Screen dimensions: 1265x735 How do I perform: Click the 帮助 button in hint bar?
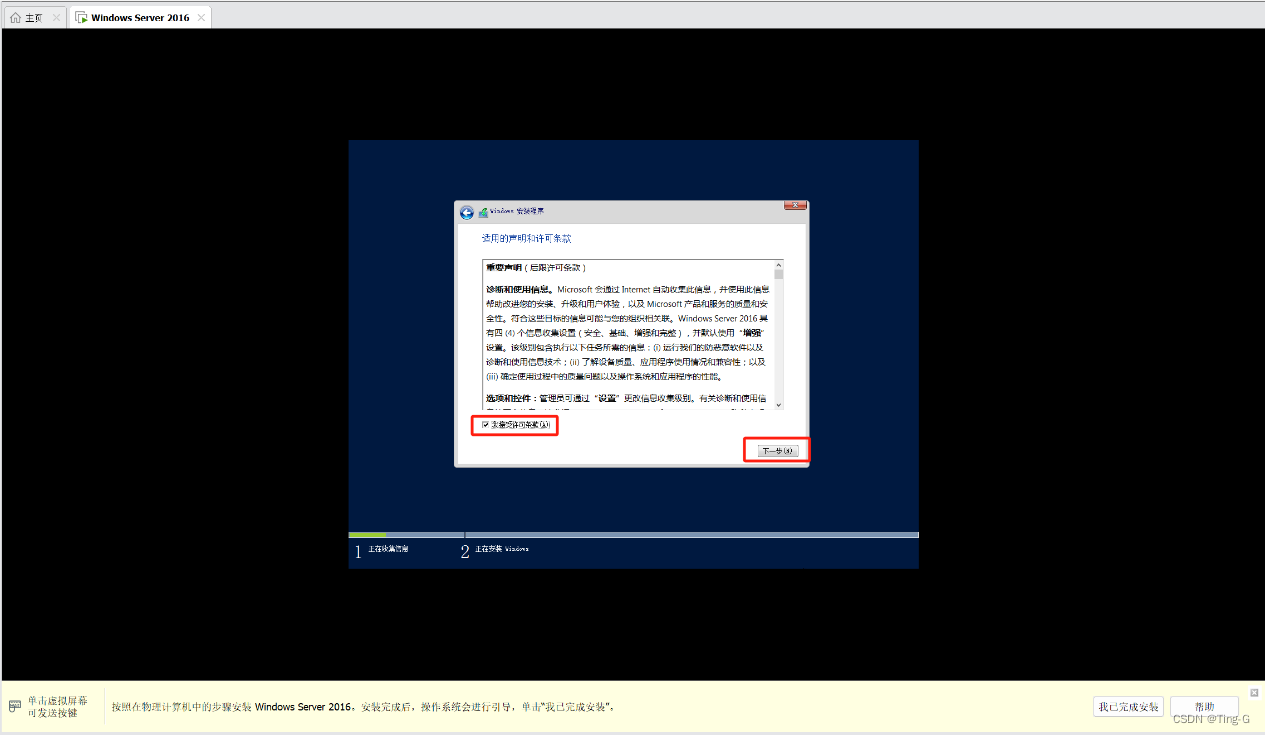(1204, 707)
